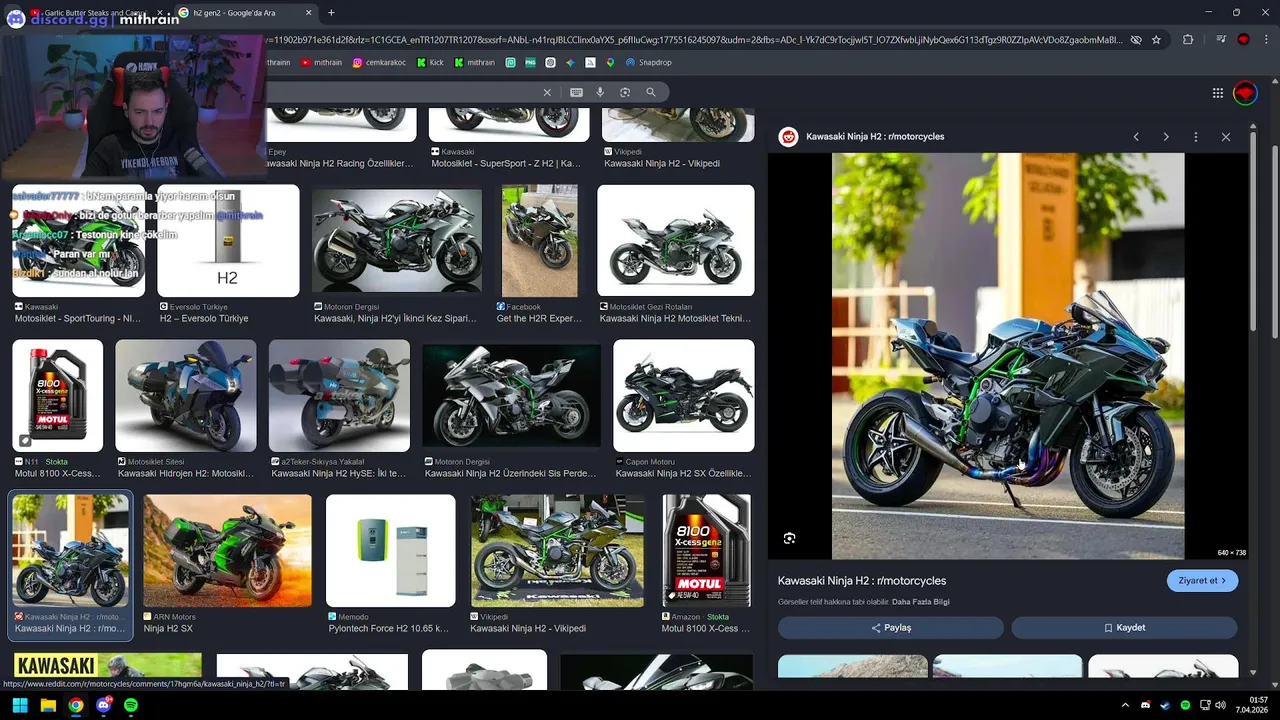The height and width of the screenshot is (720, 1280).
Task: Open volume control in system tray
Action: coord(1220,705)
